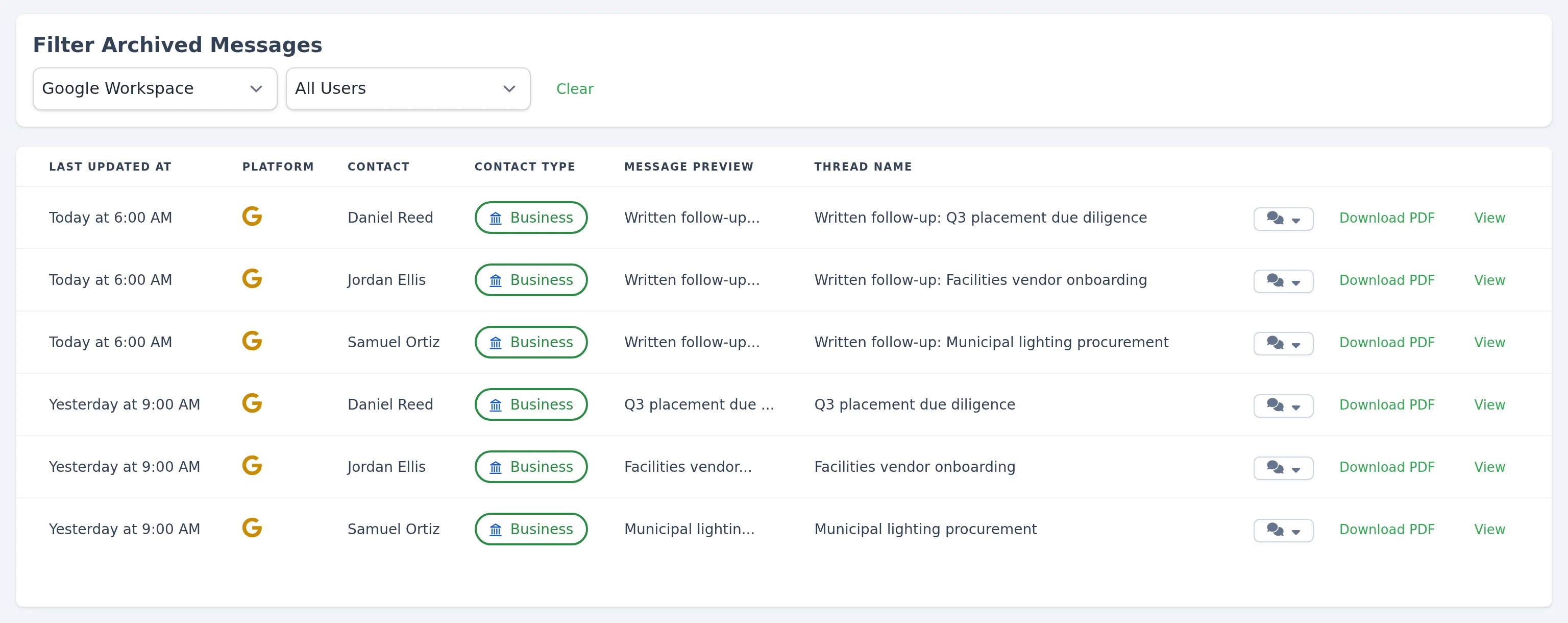Clear the archived message filters
Image resolution: width=1568 pixels, height=623 pixels.
pos(575,89)
